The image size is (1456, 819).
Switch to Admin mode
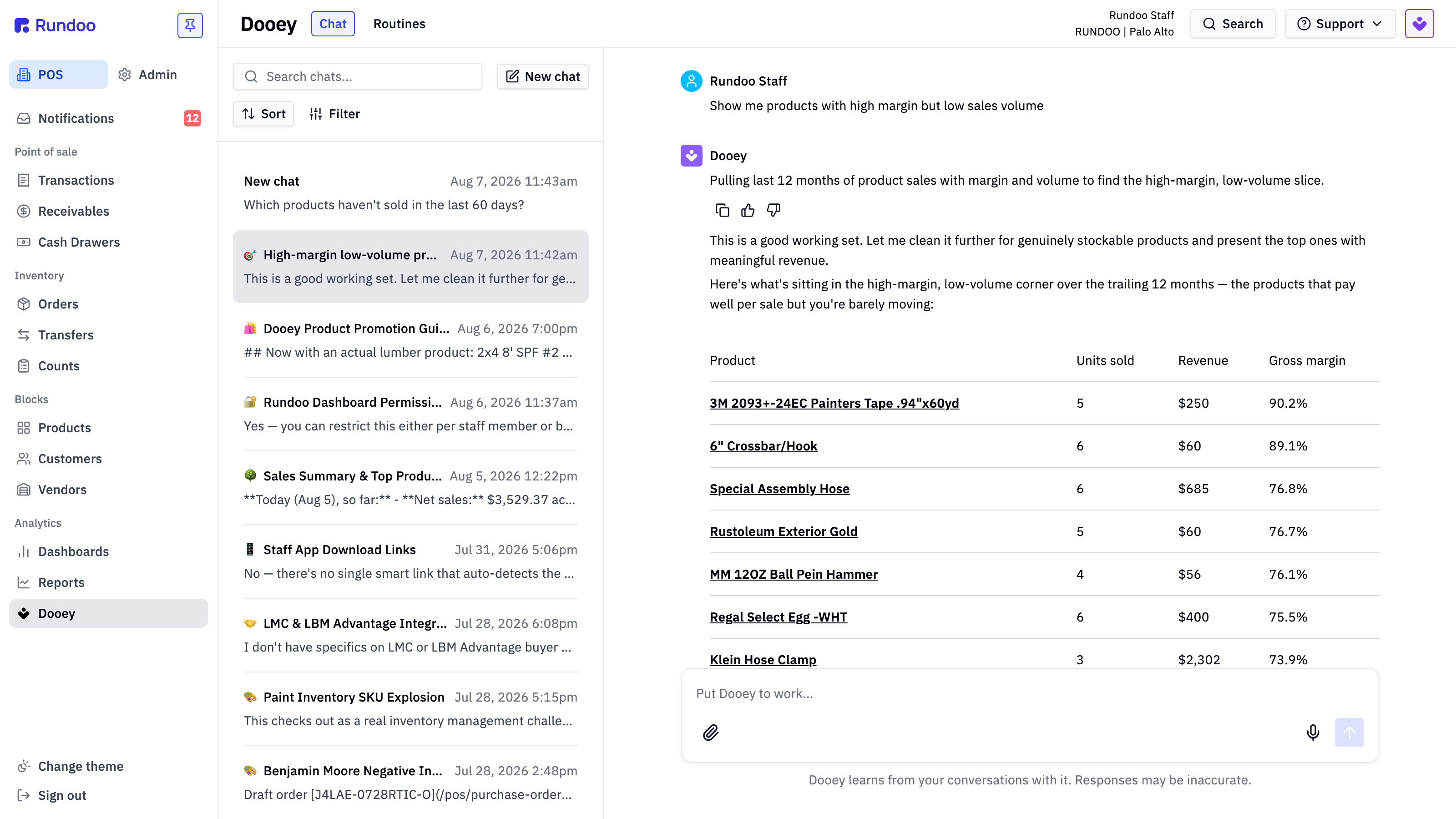click(x=147, y=75)
